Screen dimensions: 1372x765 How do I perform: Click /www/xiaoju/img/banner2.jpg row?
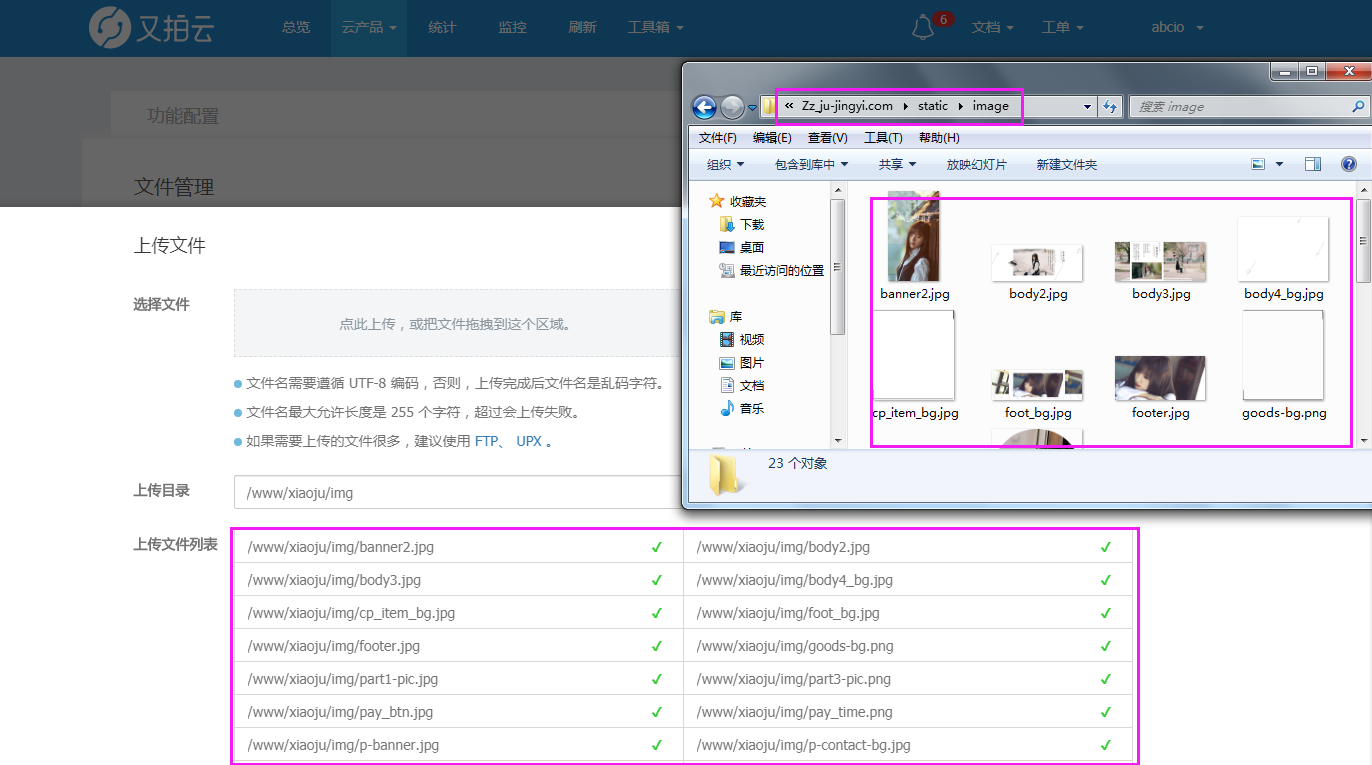457,547
